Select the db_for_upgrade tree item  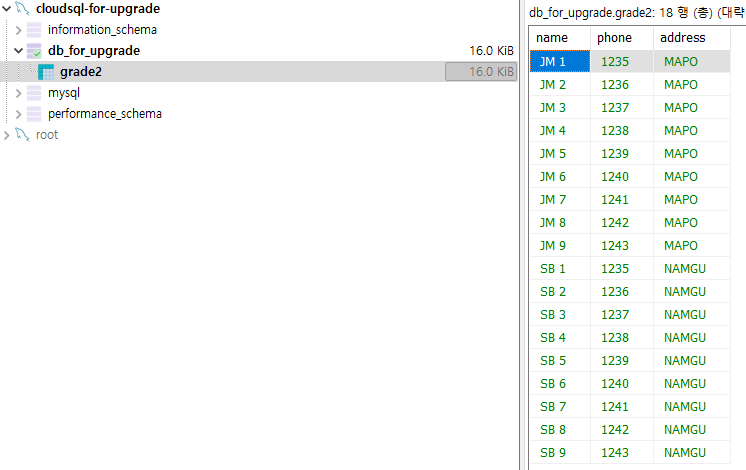coord(94,51)
